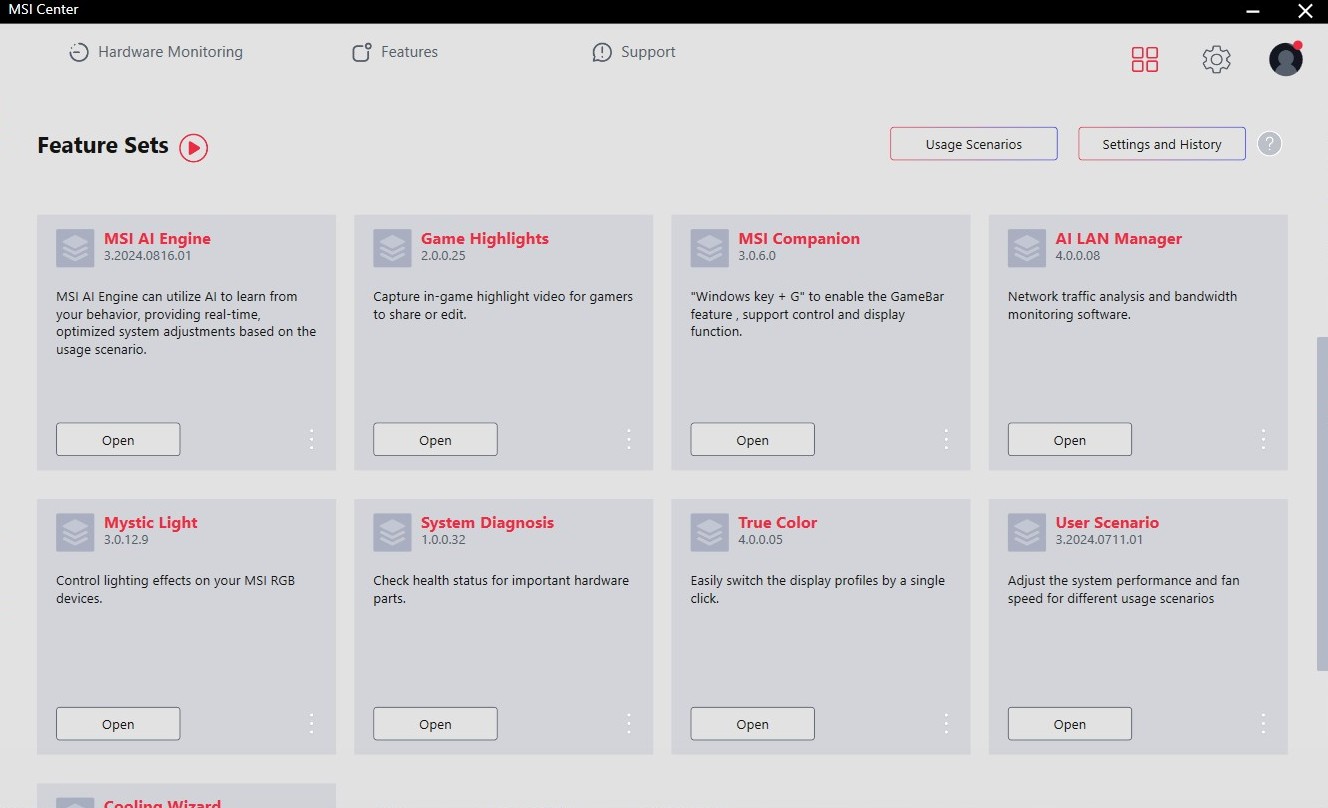
Task: Open User Scenario more options menu
Action: pyautogui.click(x=1263, y=723)
